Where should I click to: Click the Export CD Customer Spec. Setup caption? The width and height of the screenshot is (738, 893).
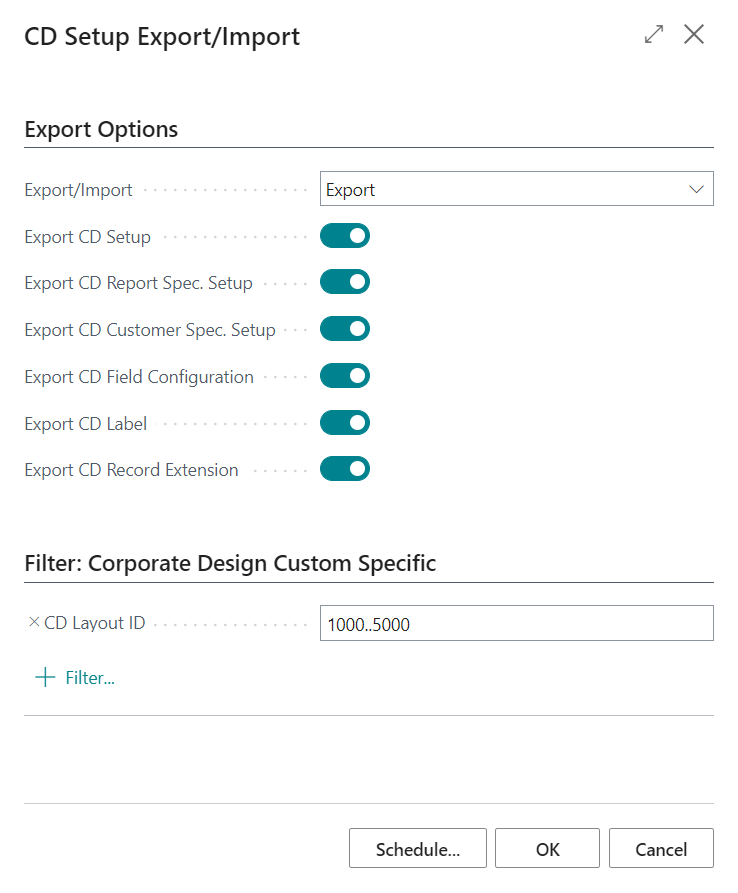point(150,330)
